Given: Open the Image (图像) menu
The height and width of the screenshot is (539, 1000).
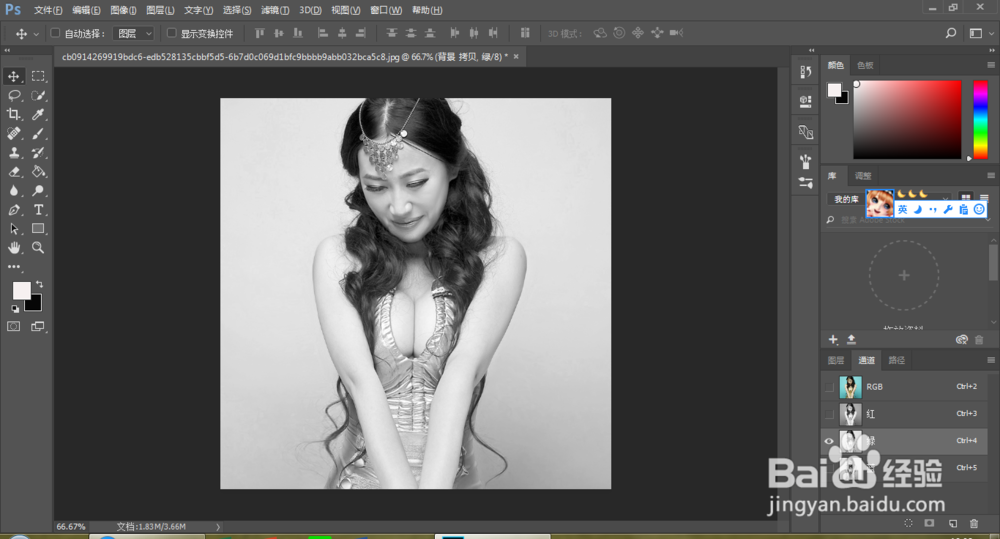Looking at the screenshot, I should 123,10.
